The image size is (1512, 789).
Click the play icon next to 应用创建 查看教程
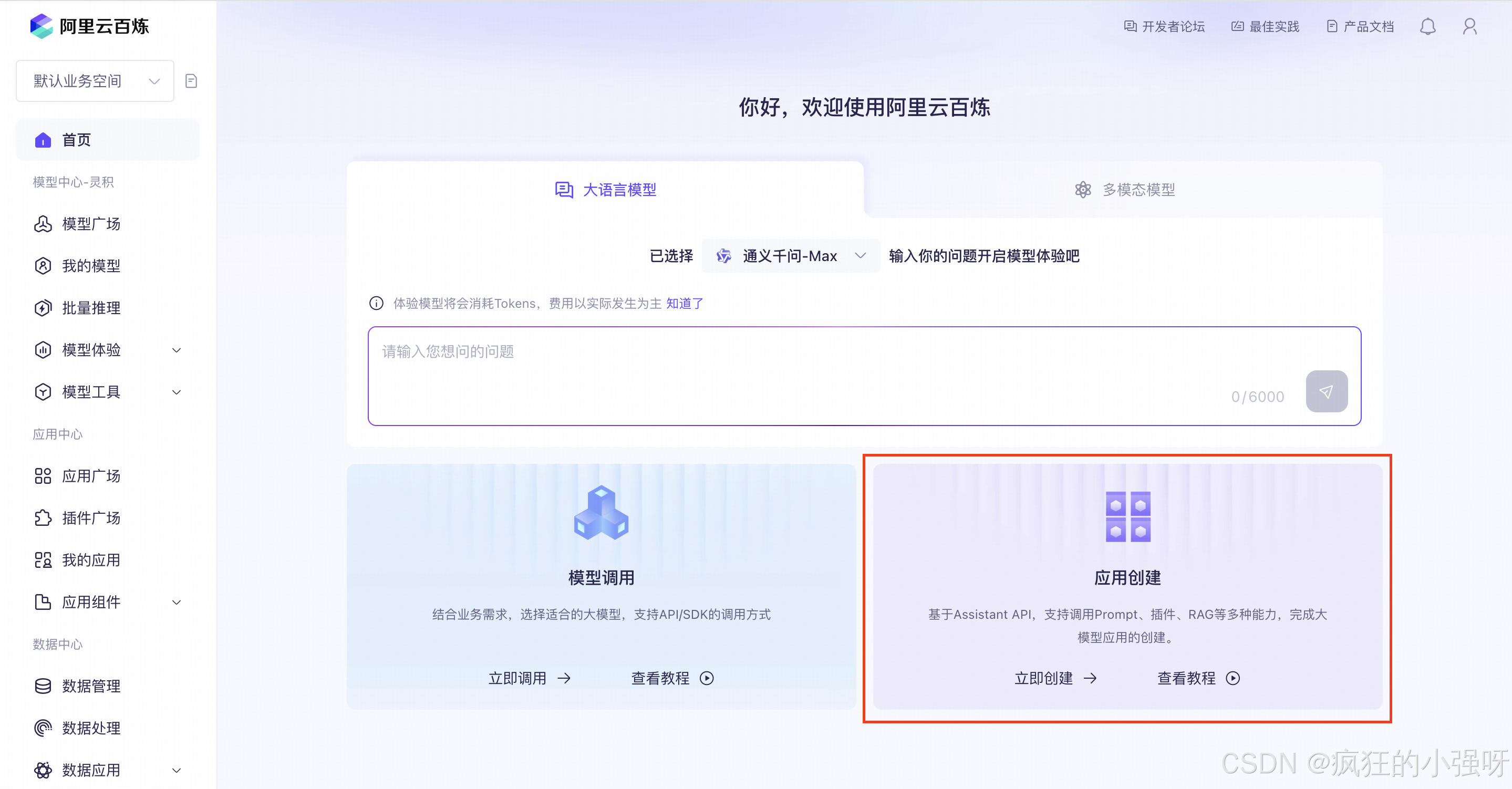(1233, 678)
